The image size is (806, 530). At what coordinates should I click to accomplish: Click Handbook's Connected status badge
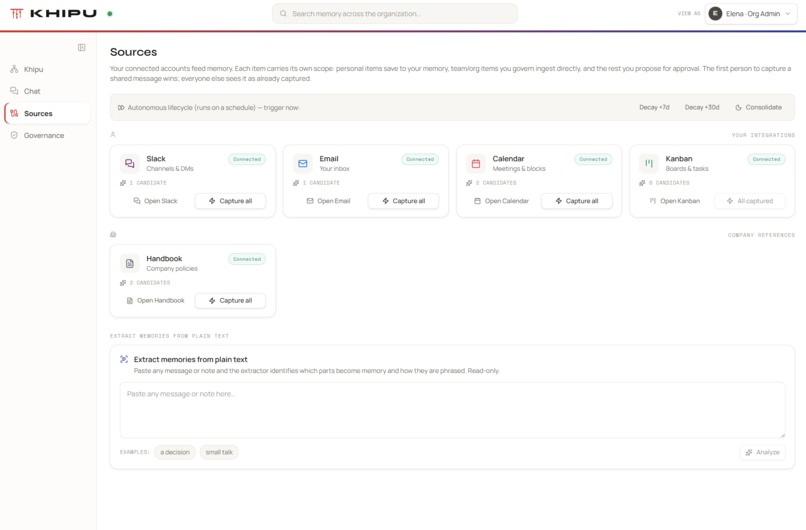coord(247,259)
